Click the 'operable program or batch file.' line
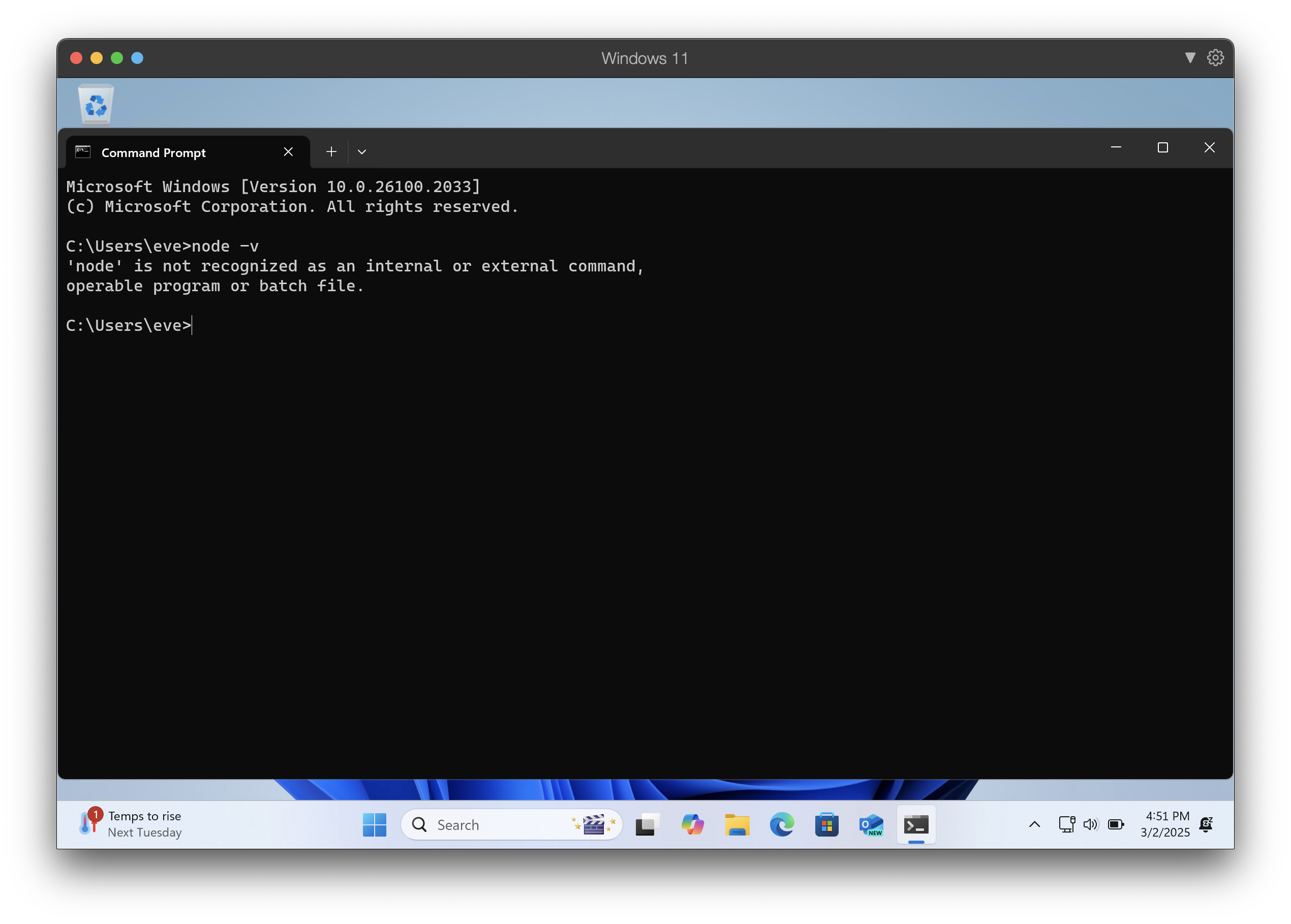The height and width of the screenshot is (924, 1291). point(215,286)
